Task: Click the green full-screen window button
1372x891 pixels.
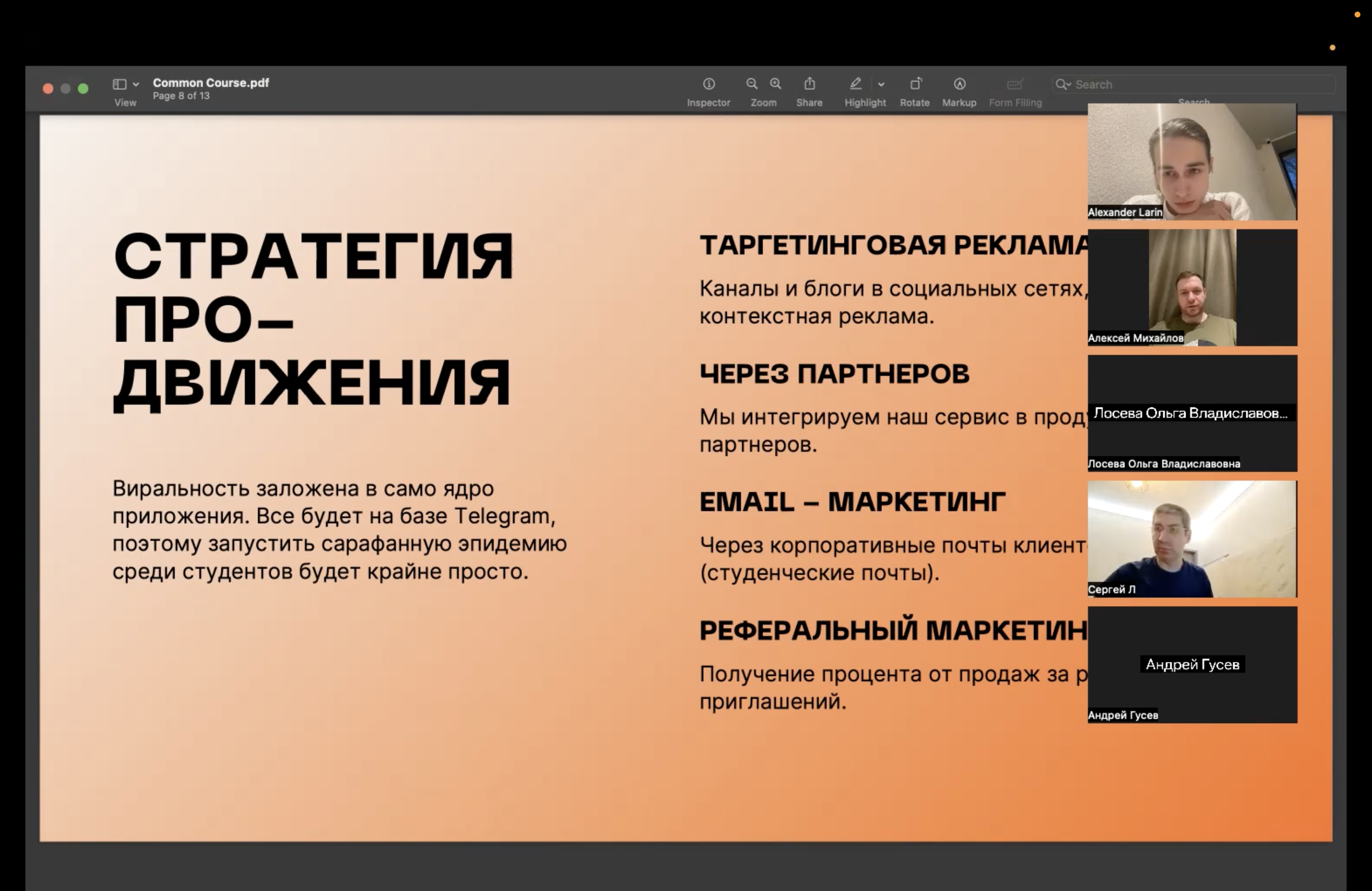Action: click(x=83, y=88)
